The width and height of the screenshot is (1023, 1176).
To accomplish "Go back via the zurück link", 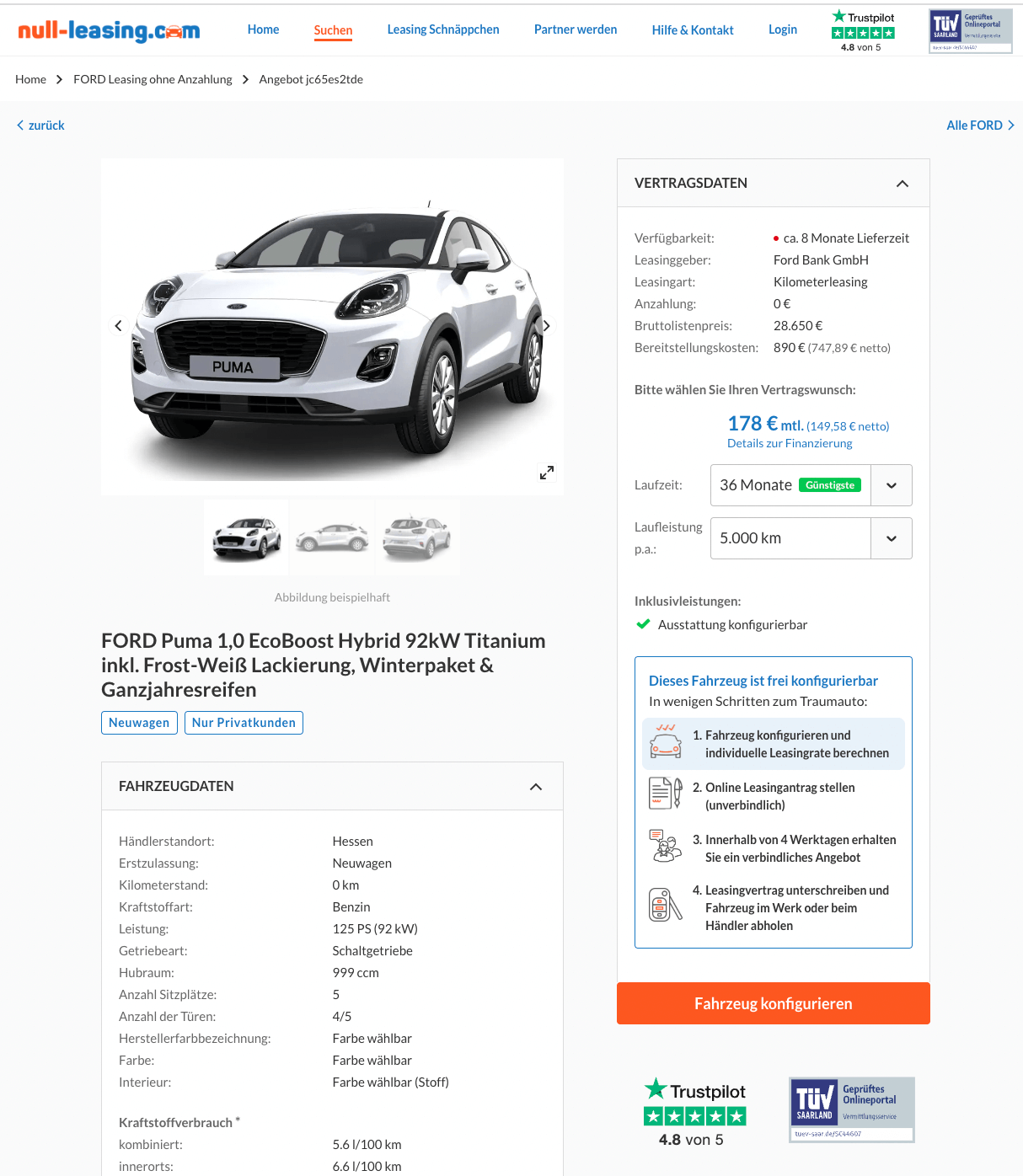I will pos(40,126).
